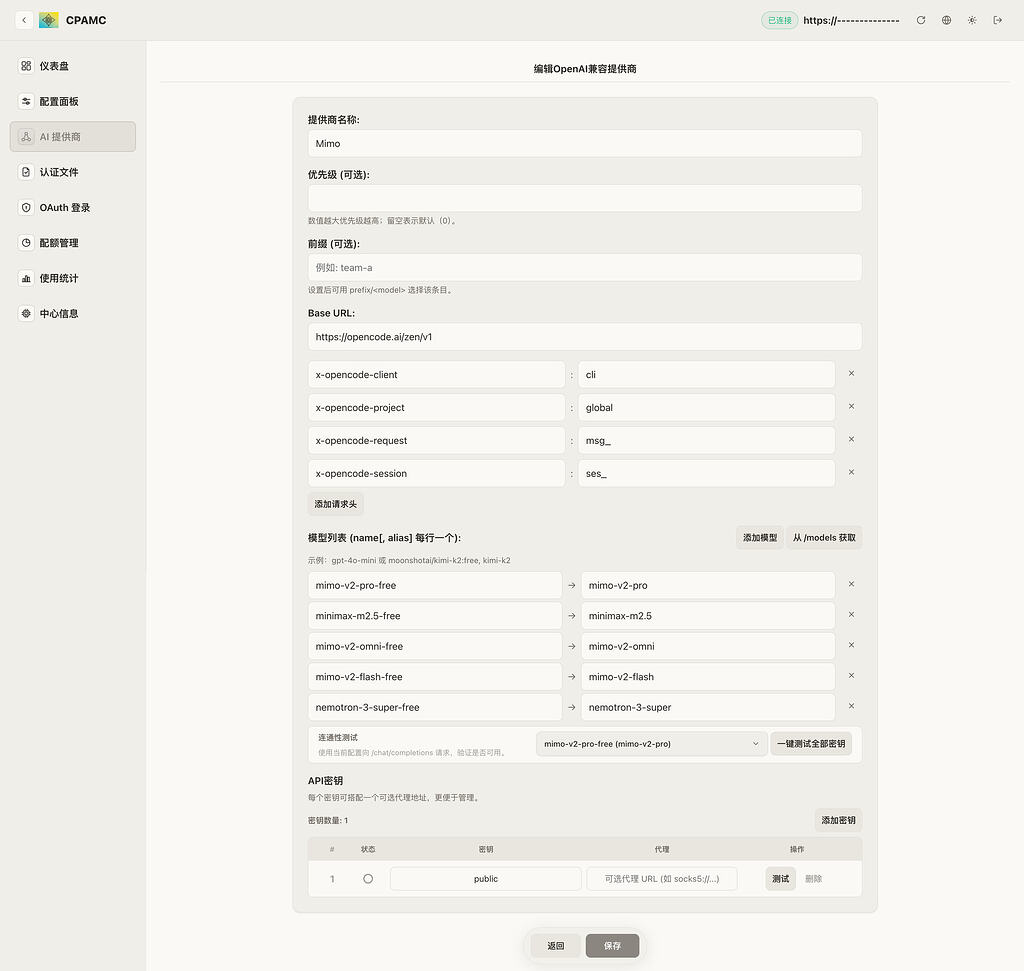
Task: Open the 仪表盘 dashboard page
Action: (x=73, y=66)
